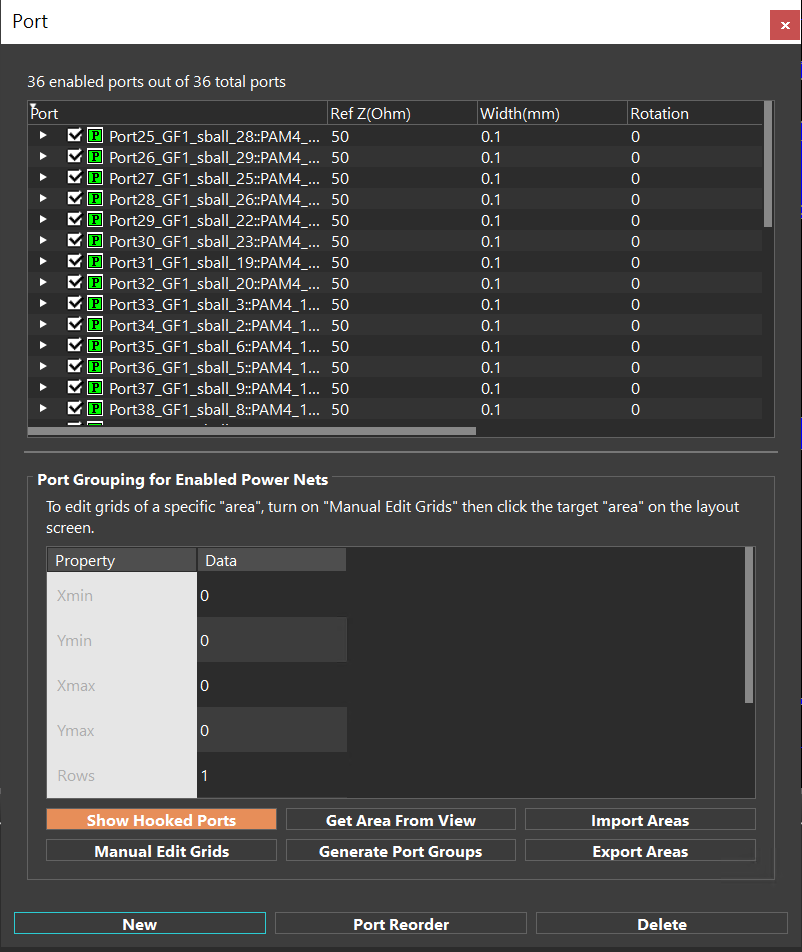Viewport: 802px width, 952px height.
Task: Disable the Port32_GF1_sball_20 checkbox
Action: [75, 282]
